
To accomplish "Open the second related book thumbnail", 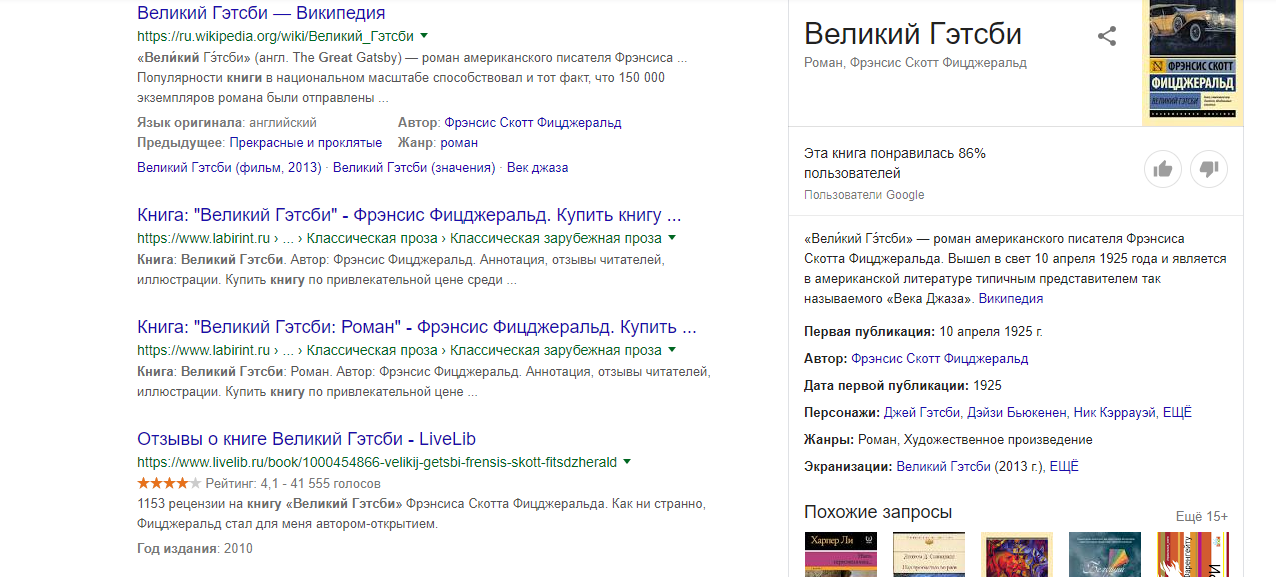I will (928, 555).
